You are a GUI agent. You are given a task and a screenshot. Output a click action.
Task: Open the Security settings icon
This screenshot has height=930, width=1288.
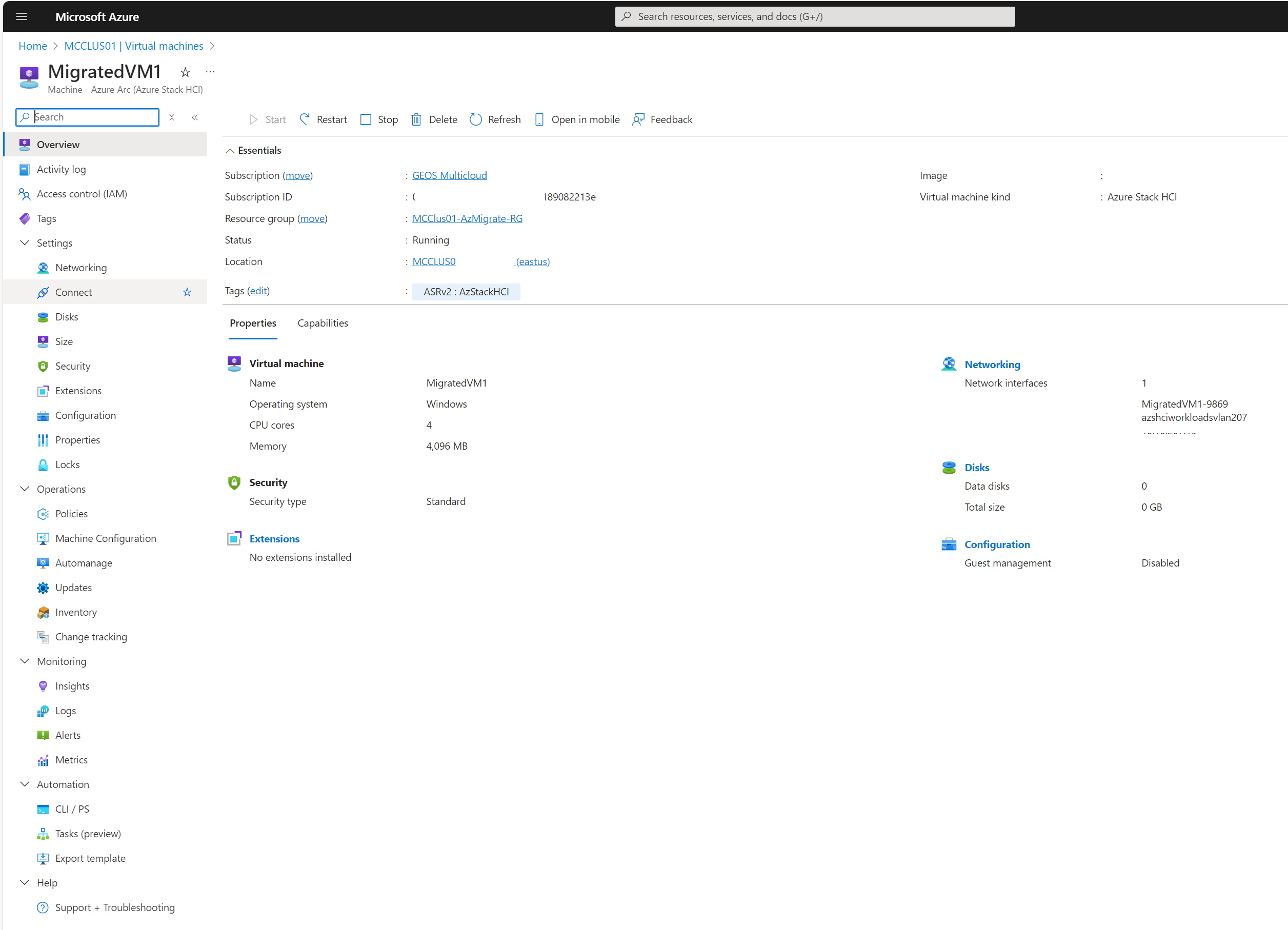43,366
